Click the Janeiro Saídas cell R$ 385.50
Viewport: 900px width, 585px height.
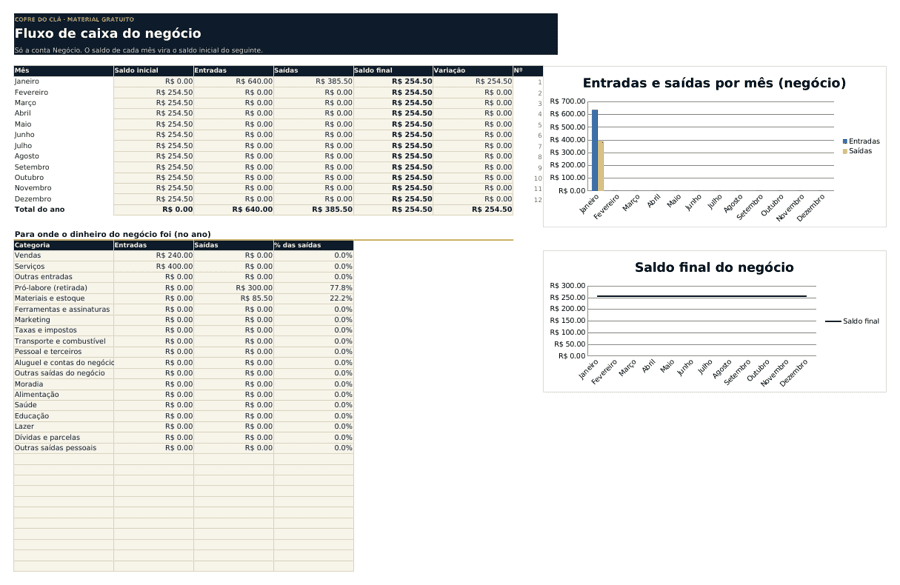click(313, 82)
